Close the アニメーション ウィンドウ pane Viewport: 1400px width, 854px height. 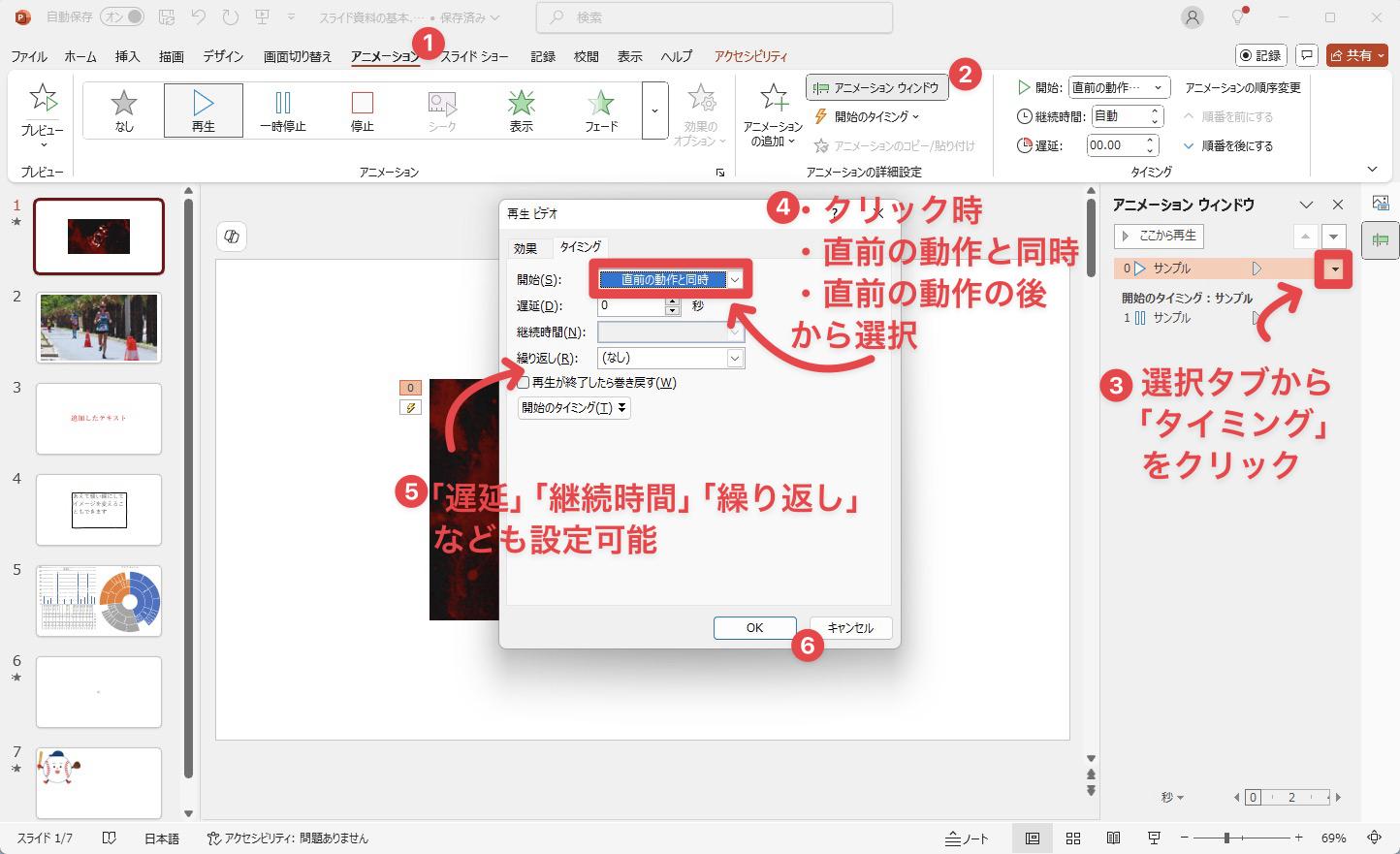[x=1338, y=206]
